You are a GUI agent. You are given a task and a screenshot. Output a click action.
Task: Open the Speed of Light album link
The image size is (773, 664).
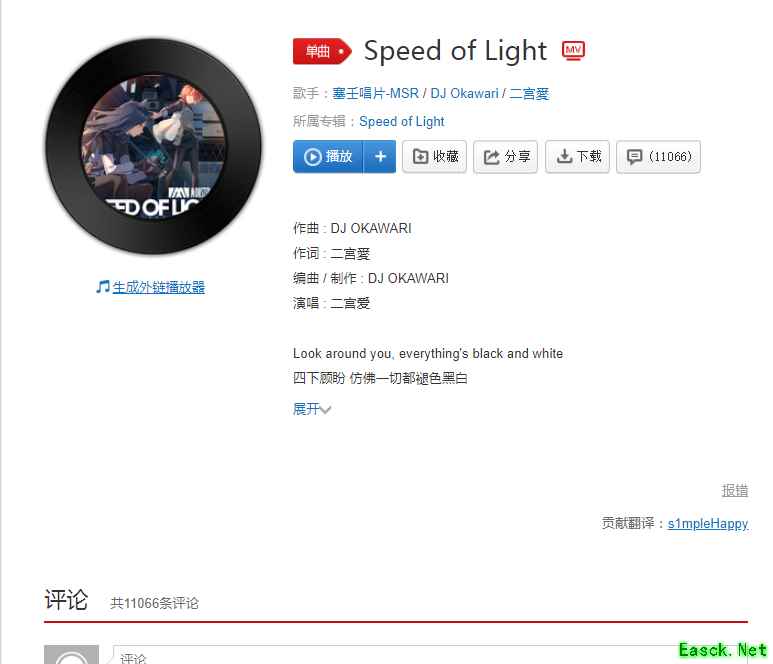(402, 121)
